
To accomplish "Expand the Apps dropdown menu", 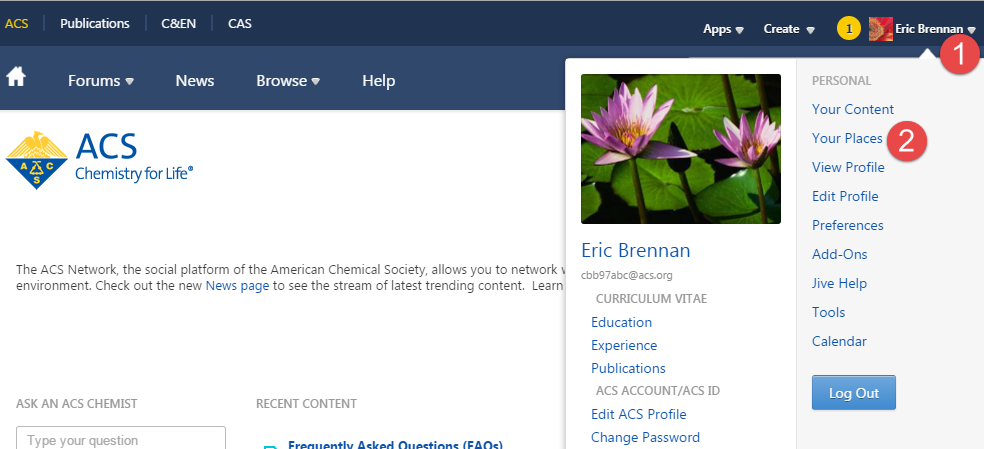I will [x=723, y=29].
